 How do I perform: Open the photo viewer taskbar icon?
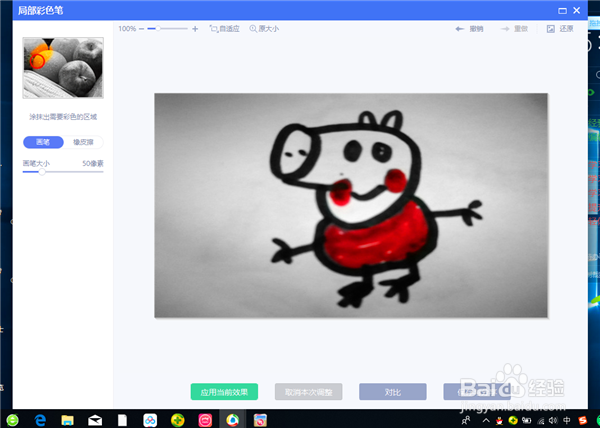[261, 420]
